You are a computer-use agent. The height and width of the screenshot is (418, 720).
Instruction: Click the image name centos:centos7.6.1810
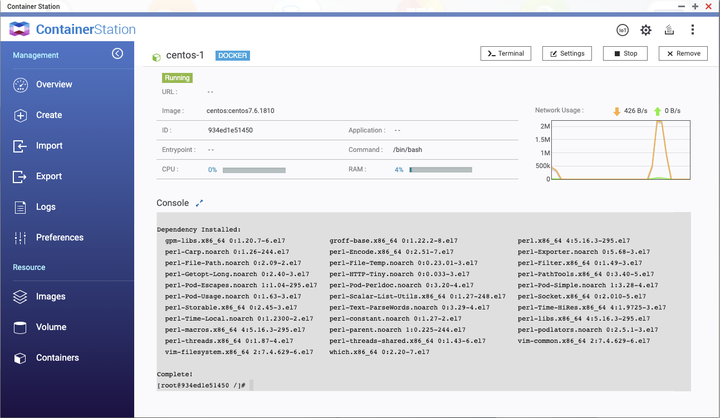[x=240, y=111]
